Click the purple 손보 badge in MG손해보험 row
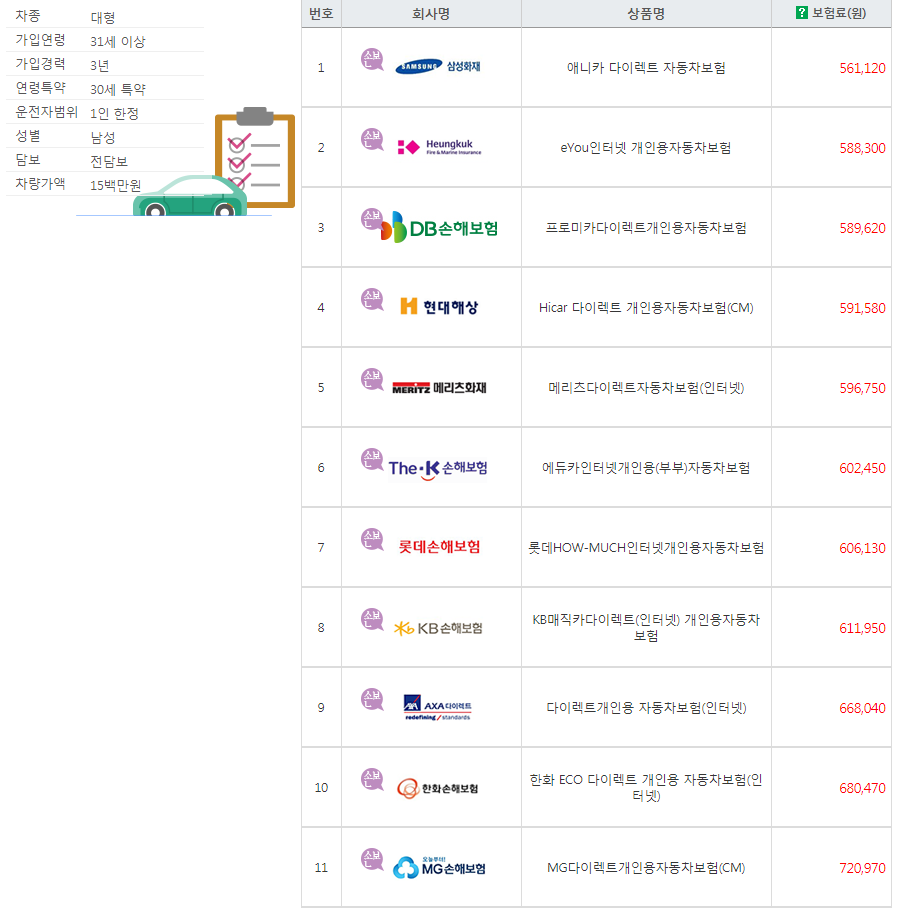 (x=372, y=860)
